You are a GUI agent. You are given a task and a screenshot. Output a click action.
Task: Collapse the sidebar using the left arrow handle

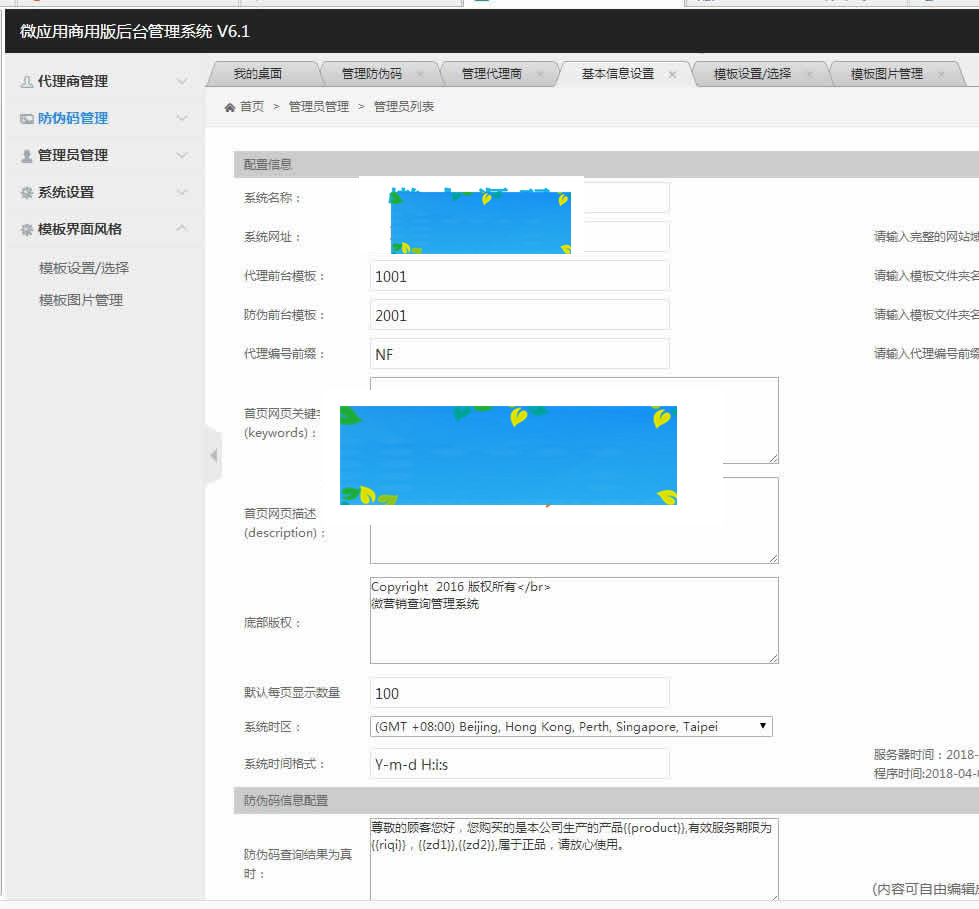point(212,453)
